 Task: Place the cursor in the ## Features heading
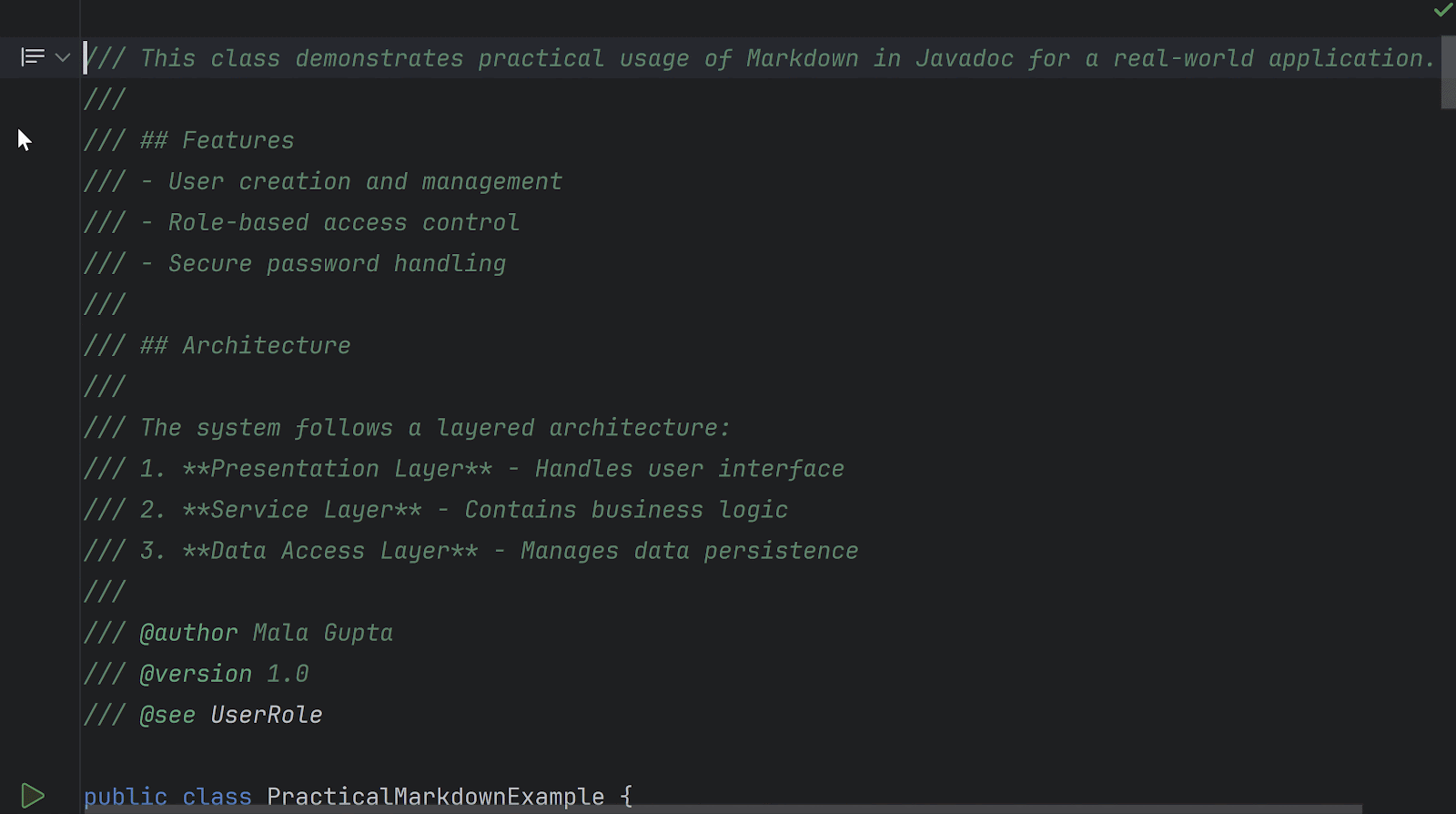coord(217,140)
